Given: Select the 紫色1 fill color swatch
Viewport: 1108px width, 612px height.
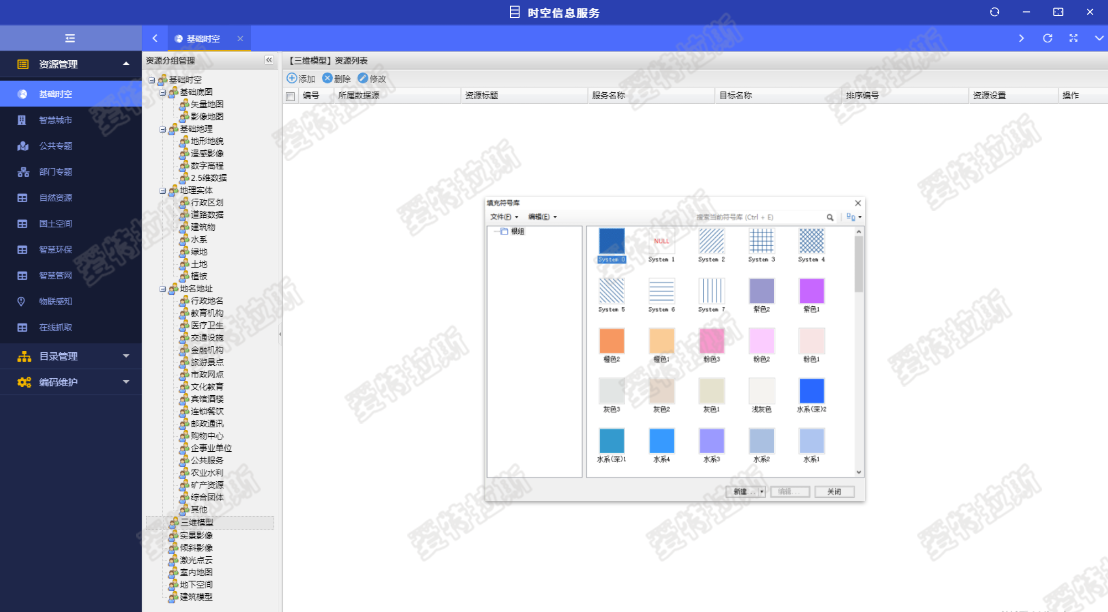Looking at the screenshot, I should [x=811, y=291].
